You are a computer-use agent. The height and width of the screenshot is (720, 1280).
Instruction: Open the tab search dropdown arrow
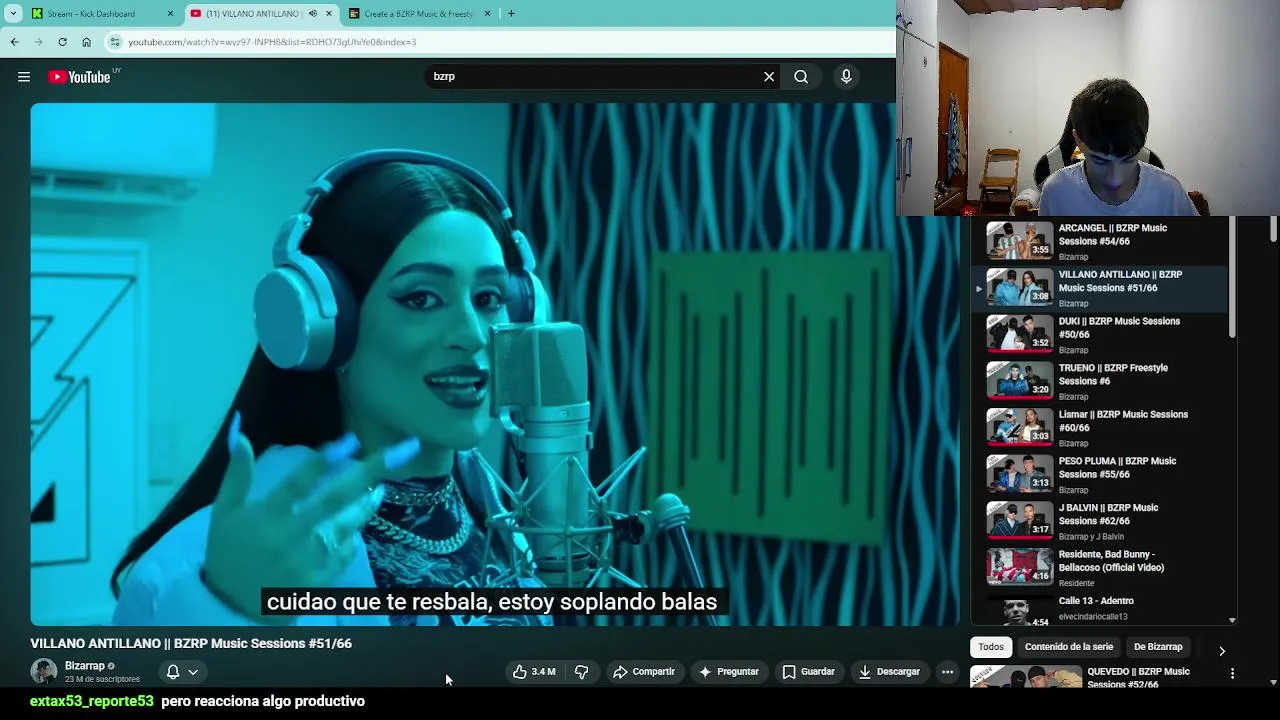tap(12, 14)
